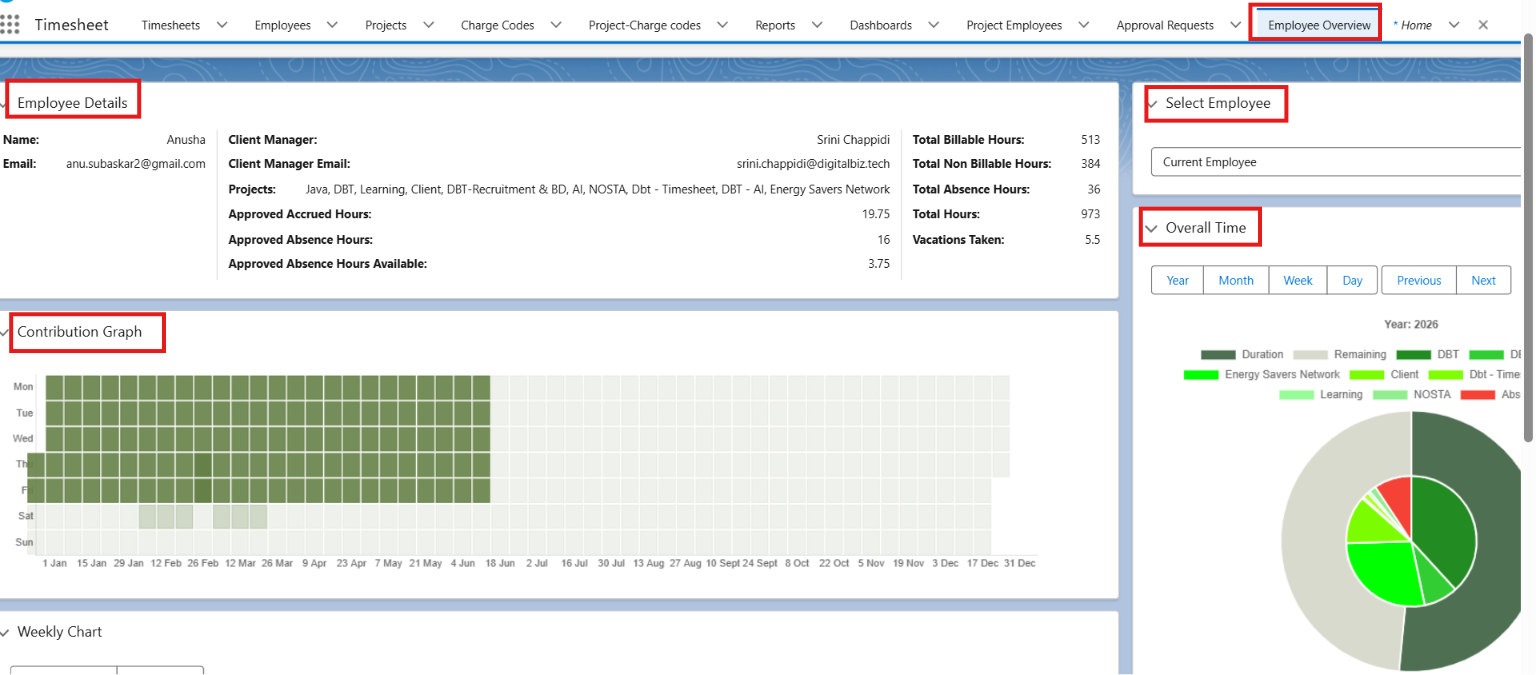Screen dimensions: 1536x675
Task: Click Approved Accrued Hours value 19.75
Action: pyautogui.click(x=876, y=214)
